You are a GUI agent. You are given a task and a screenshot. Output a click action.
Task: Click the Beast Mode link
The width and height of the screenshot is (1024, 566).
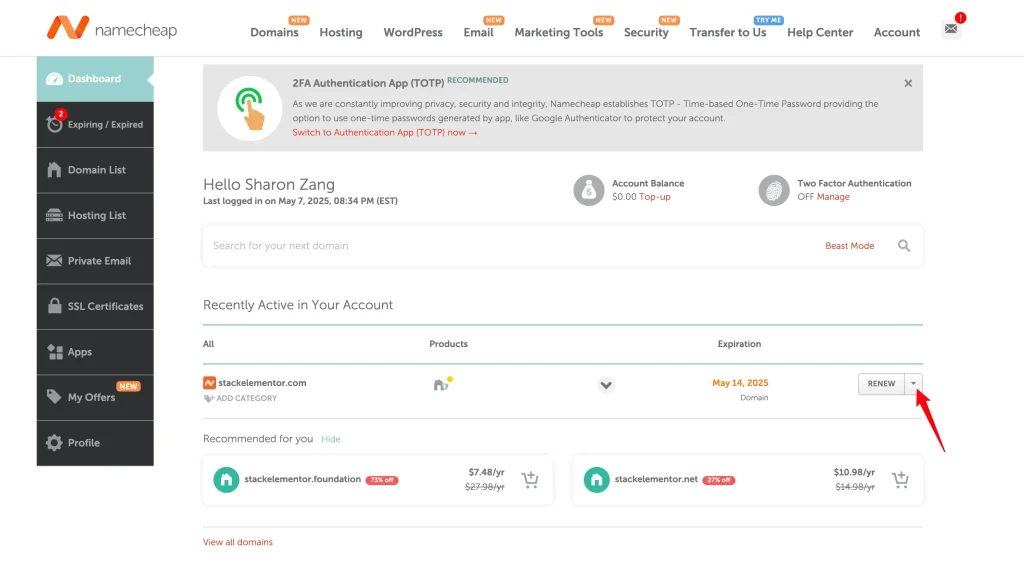pos(849,245)
